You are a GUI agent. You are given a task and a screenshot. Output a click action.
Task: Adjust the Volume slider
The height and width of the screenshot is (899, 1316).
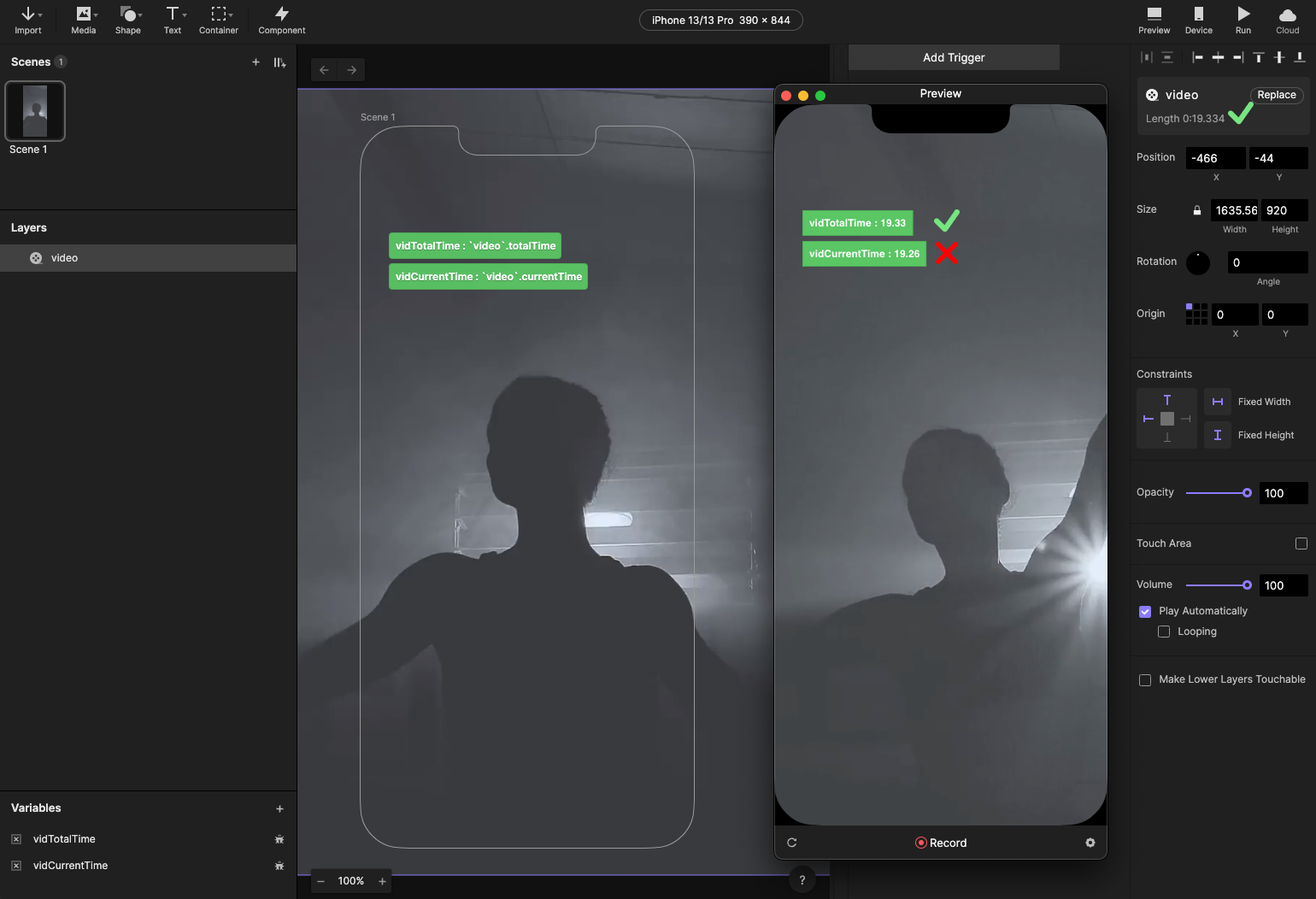(x=1219, y=585)
